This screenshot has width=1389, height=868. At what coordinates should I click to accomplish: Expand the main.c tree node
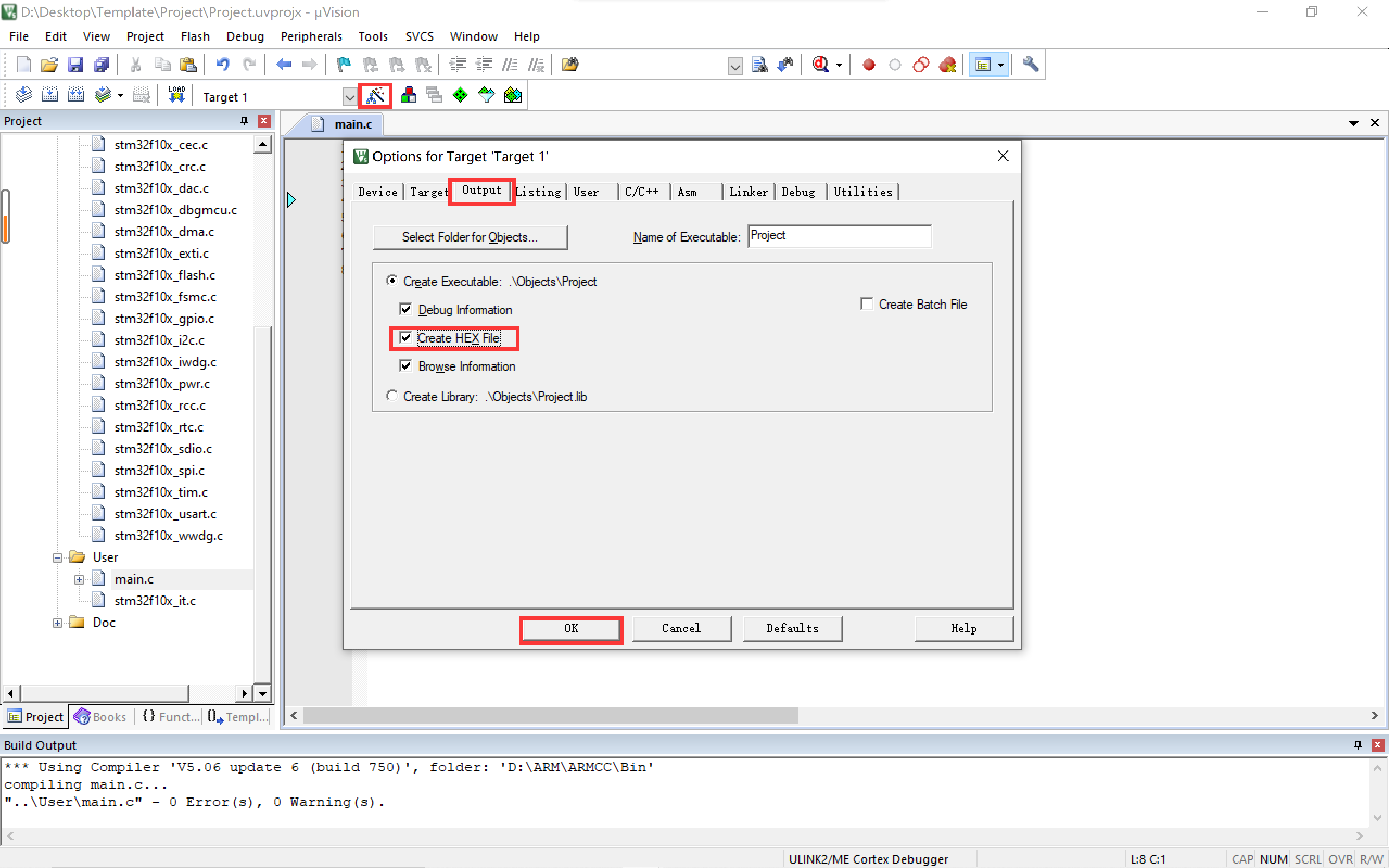pyautogui.click(x=79, y=579)
